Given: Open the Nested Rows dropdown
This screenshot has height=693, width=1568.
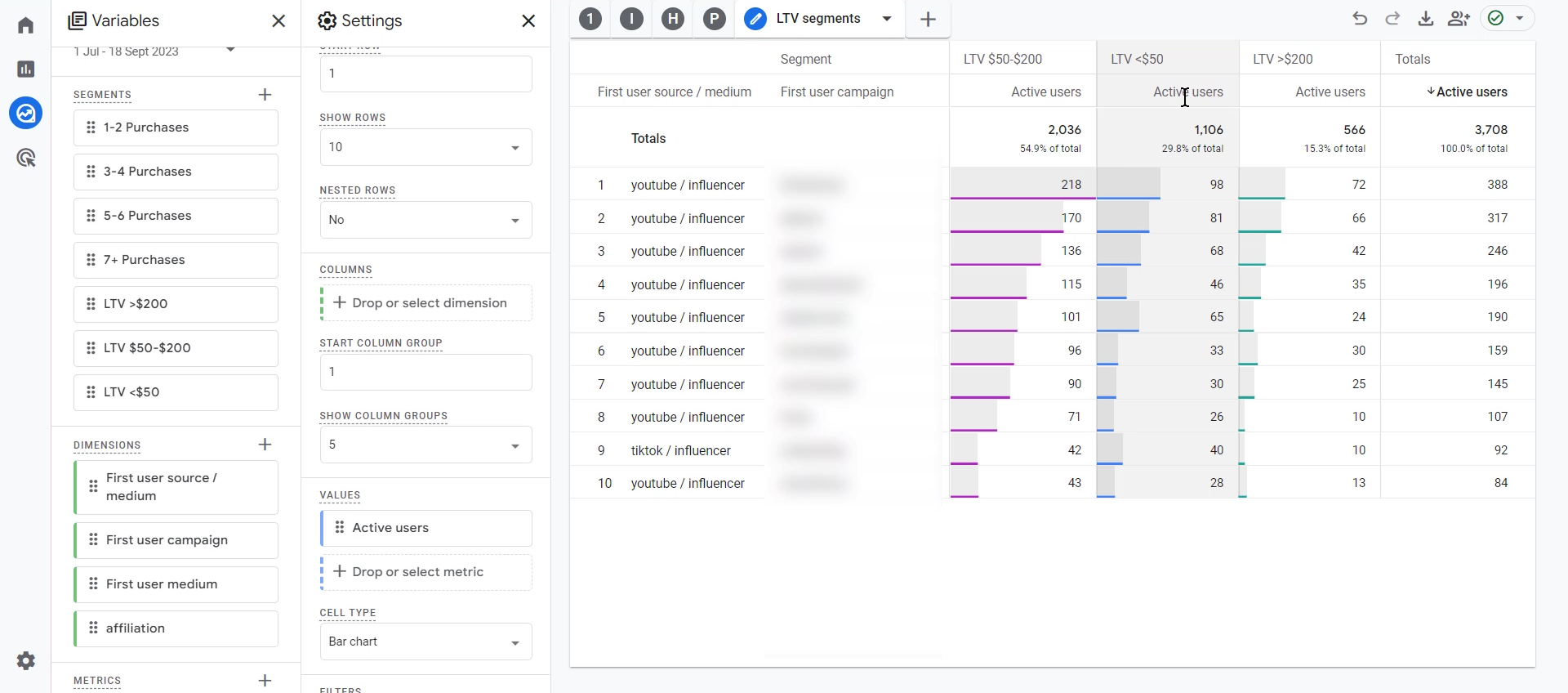Looking at the screenshot, I should point(425,220).
